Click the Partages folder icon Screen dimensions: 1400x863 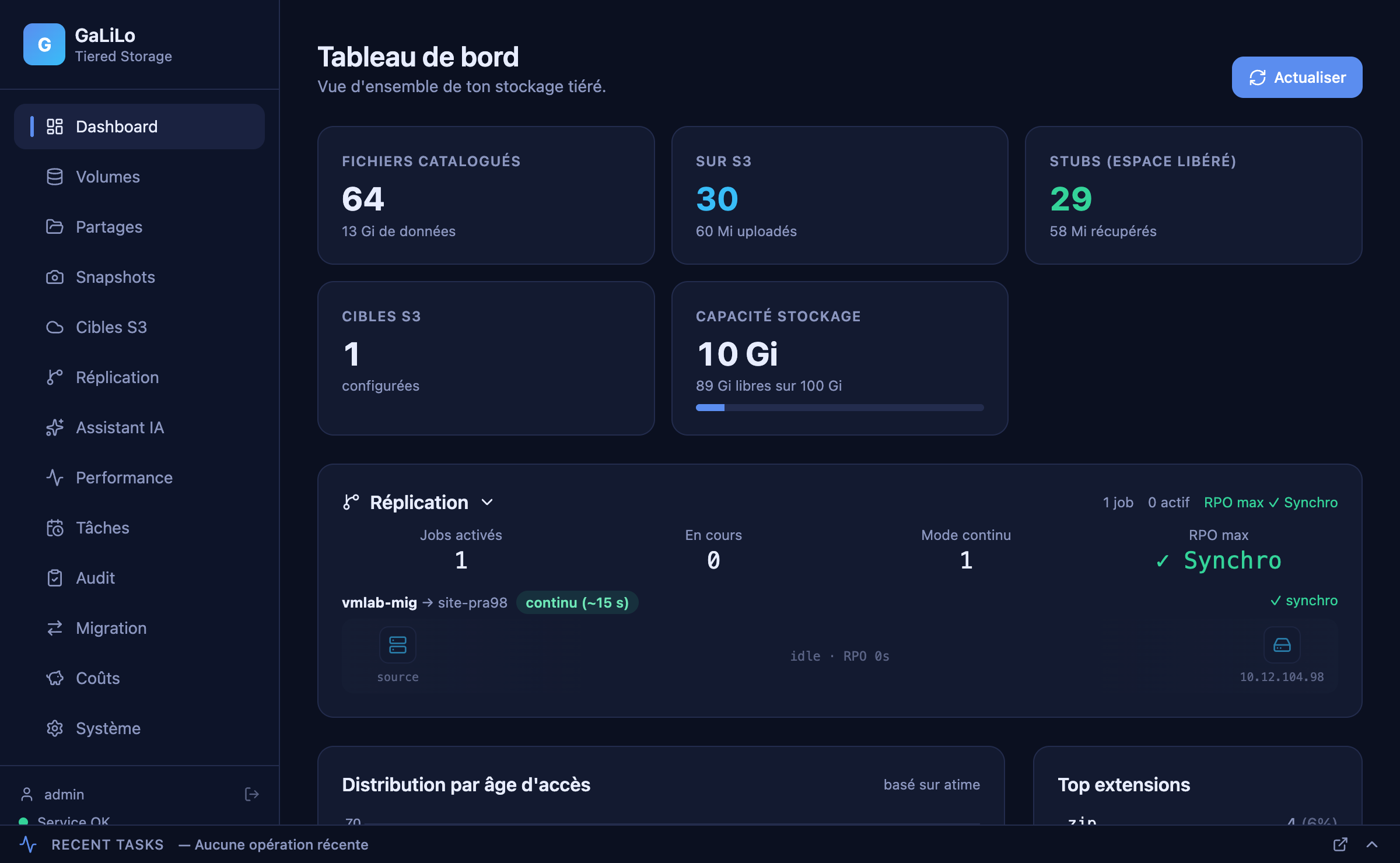[x=55, y=227]
